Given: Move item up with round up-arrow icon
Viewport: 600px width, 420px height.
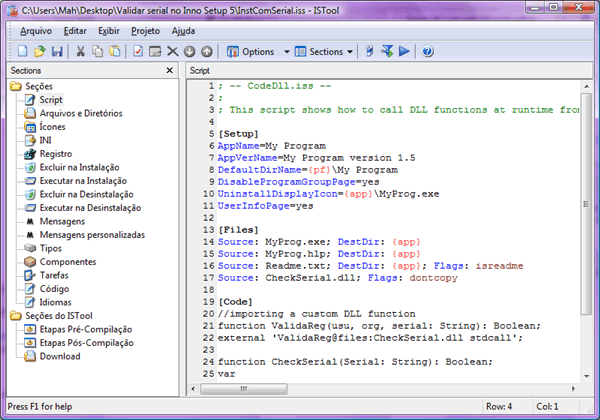Looking at the screenshot, I should coord(207,51).
